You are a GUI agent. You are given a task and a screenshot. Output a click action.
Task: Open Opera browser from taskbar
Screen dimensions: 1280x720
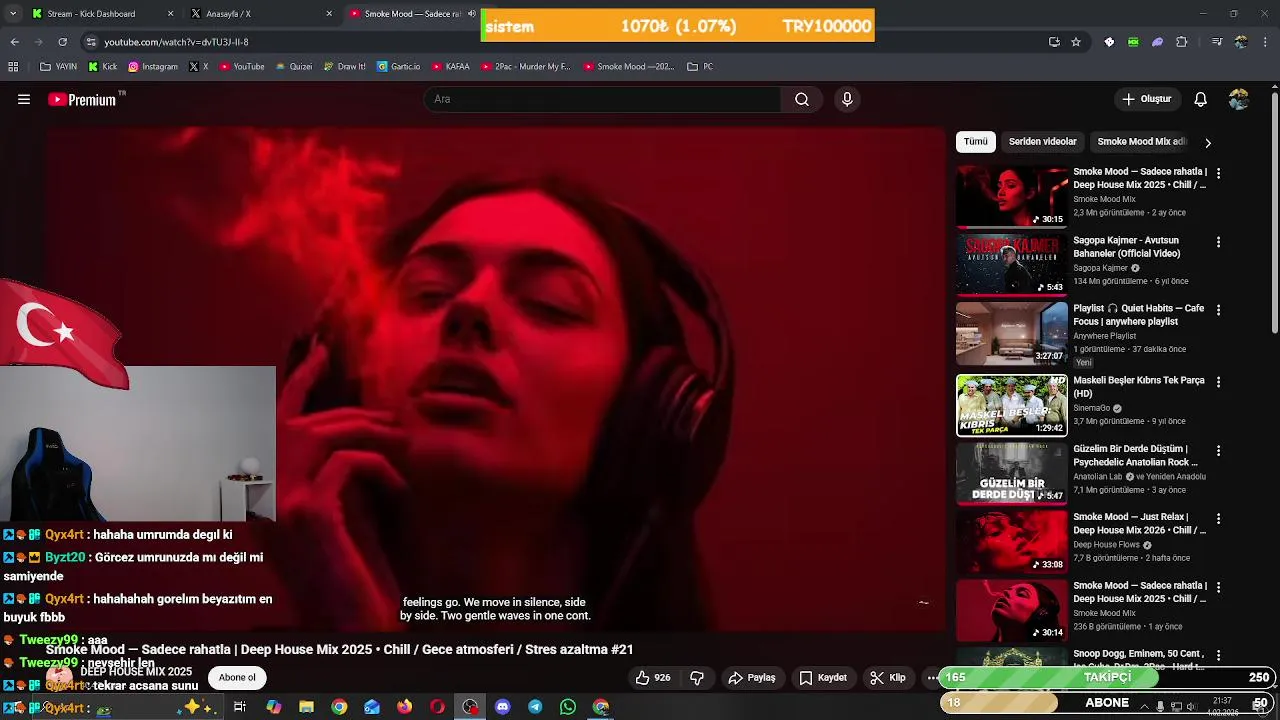437,707
